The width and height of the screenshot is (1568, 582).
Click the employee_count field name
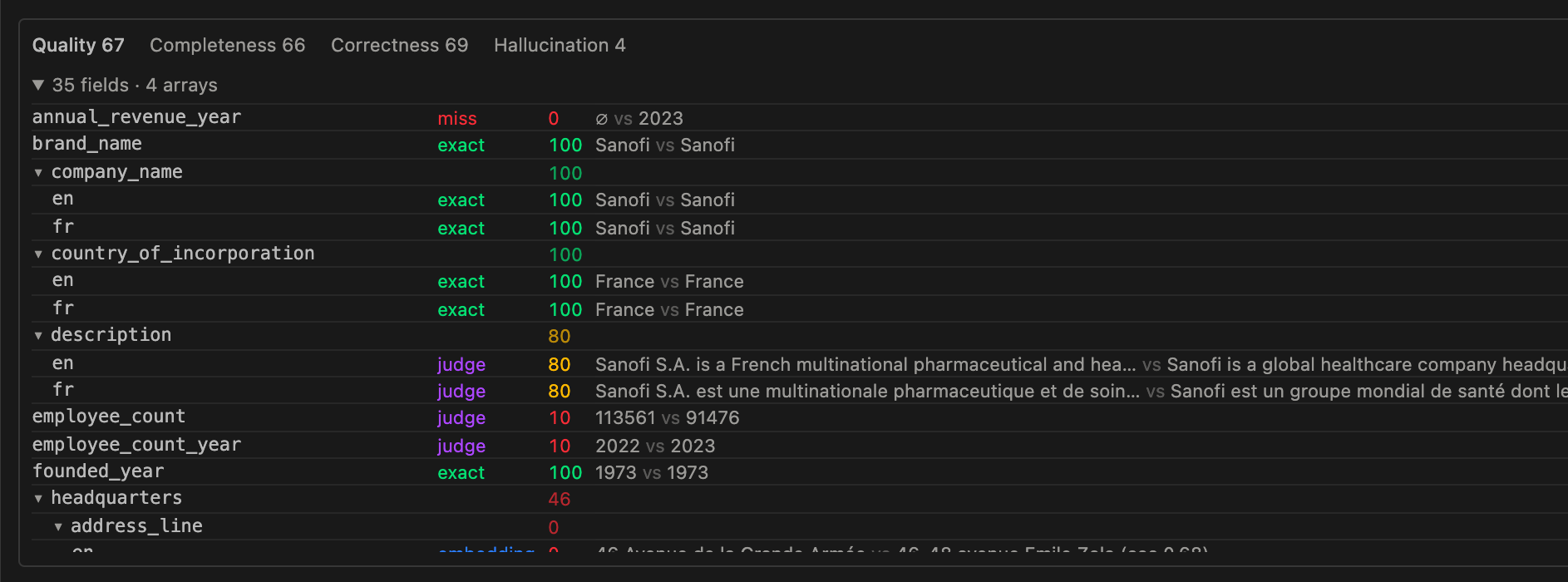tap(109, 417)
